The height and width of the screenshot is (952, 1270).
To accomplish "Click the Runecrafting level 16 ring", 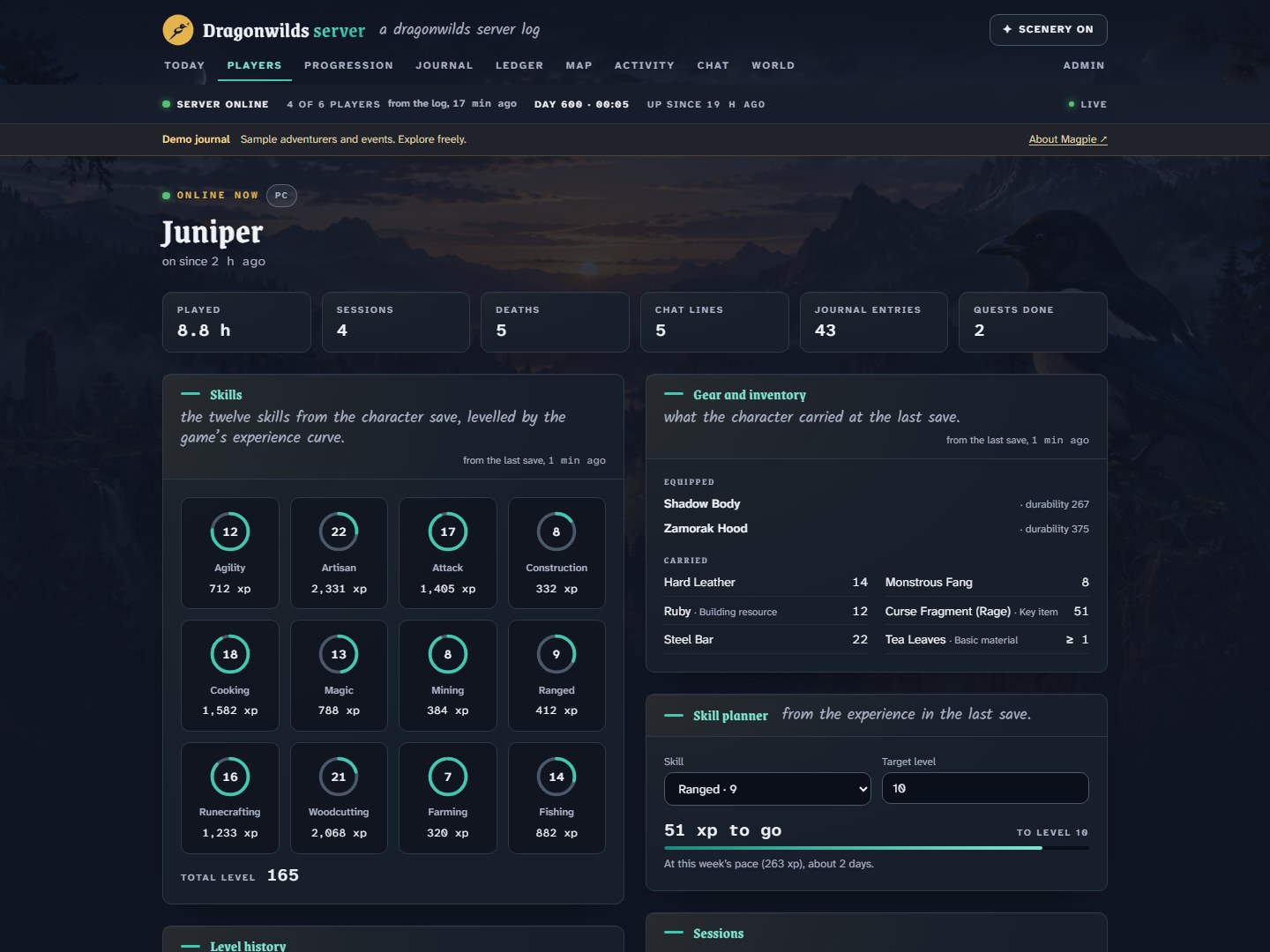I will point(230,777).
